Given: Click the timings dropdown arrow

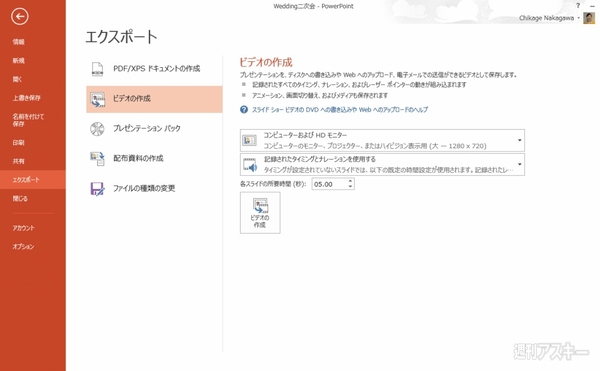Looking at the screenshot, I should pos(520,164).
